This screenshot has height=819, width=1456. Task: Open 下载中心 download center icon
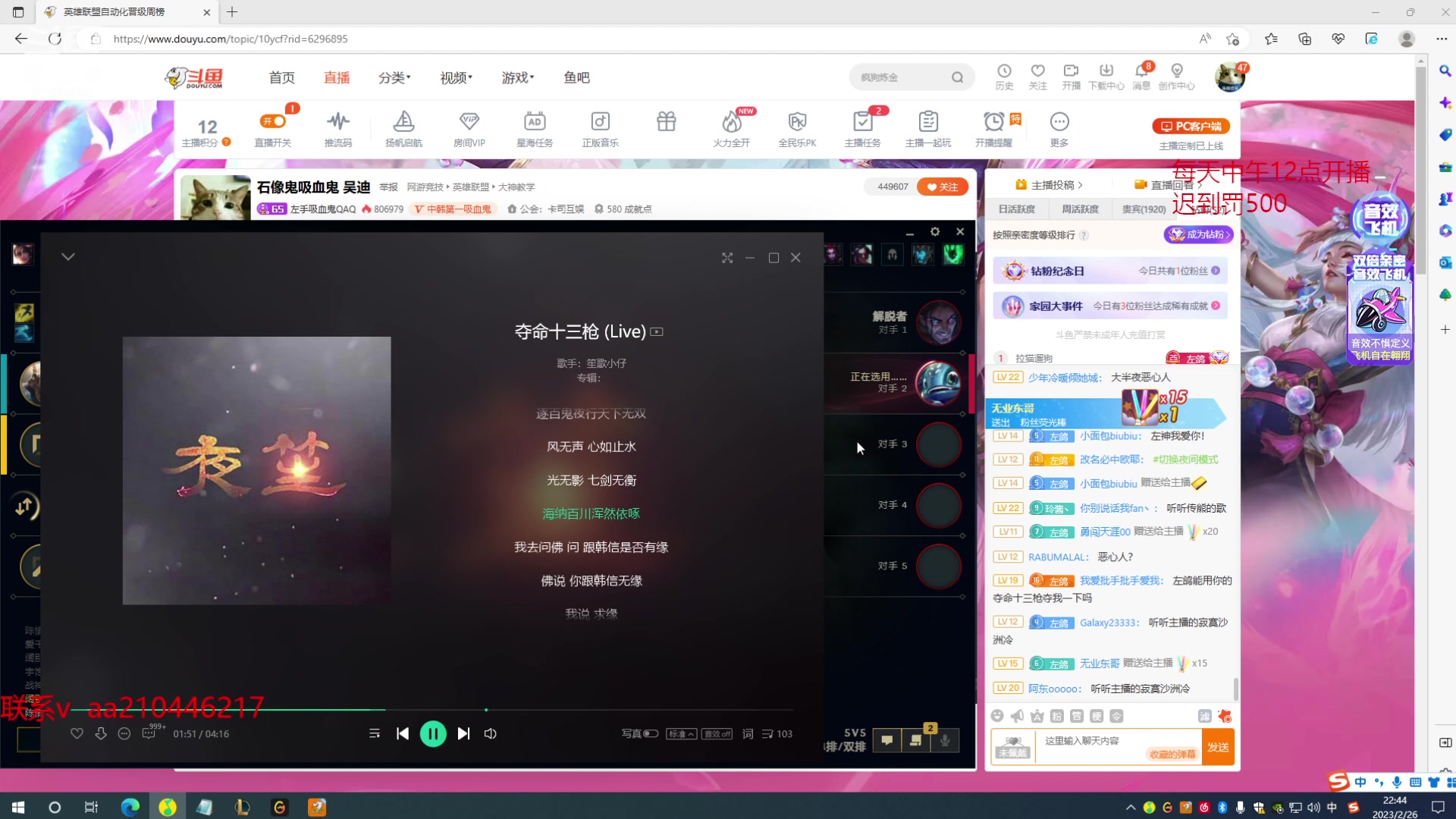point(1106,77)
